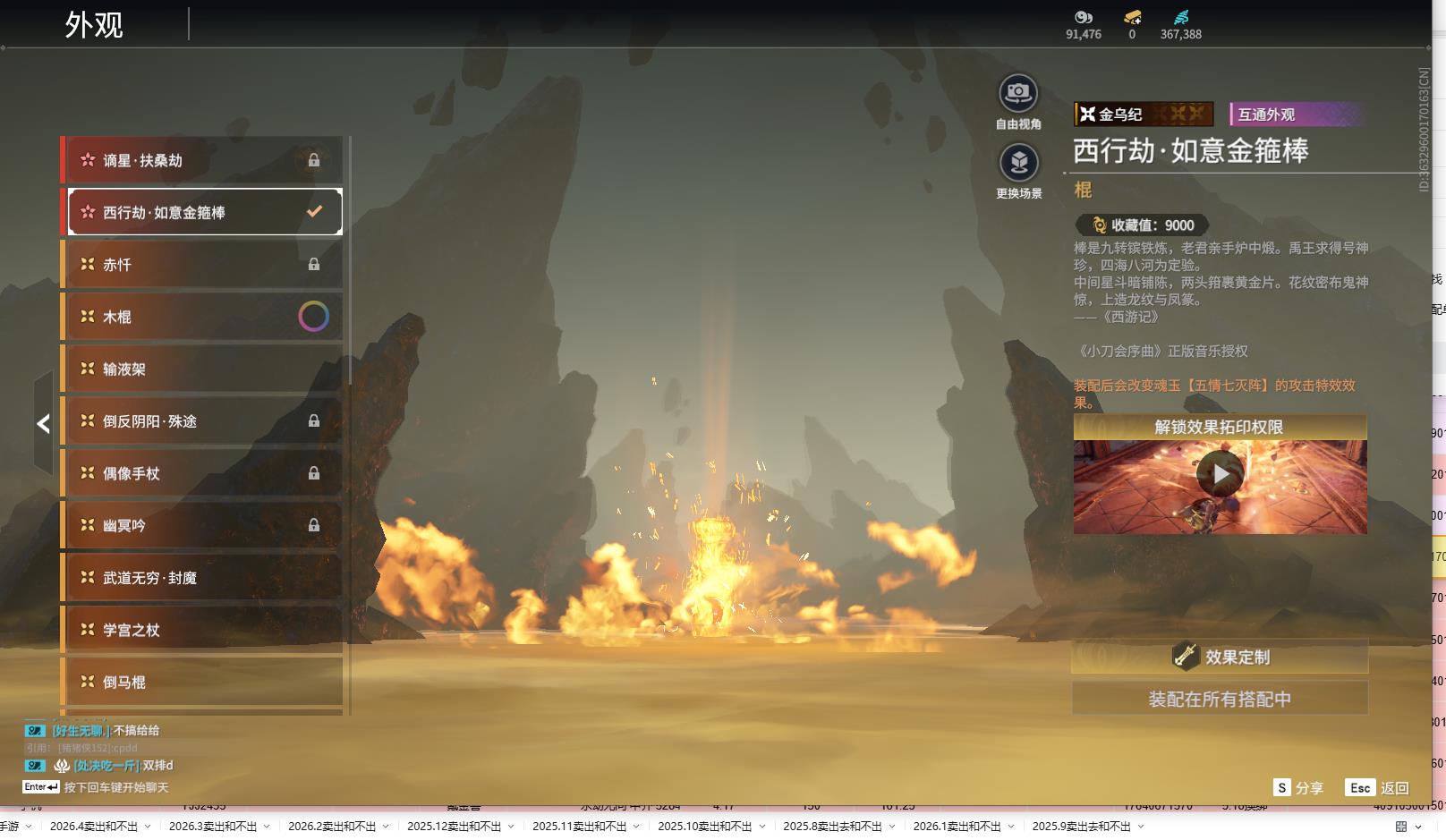Click 装配在所有搭配中 button
Screen dimensions: 1446x840
pos(1220,699)
